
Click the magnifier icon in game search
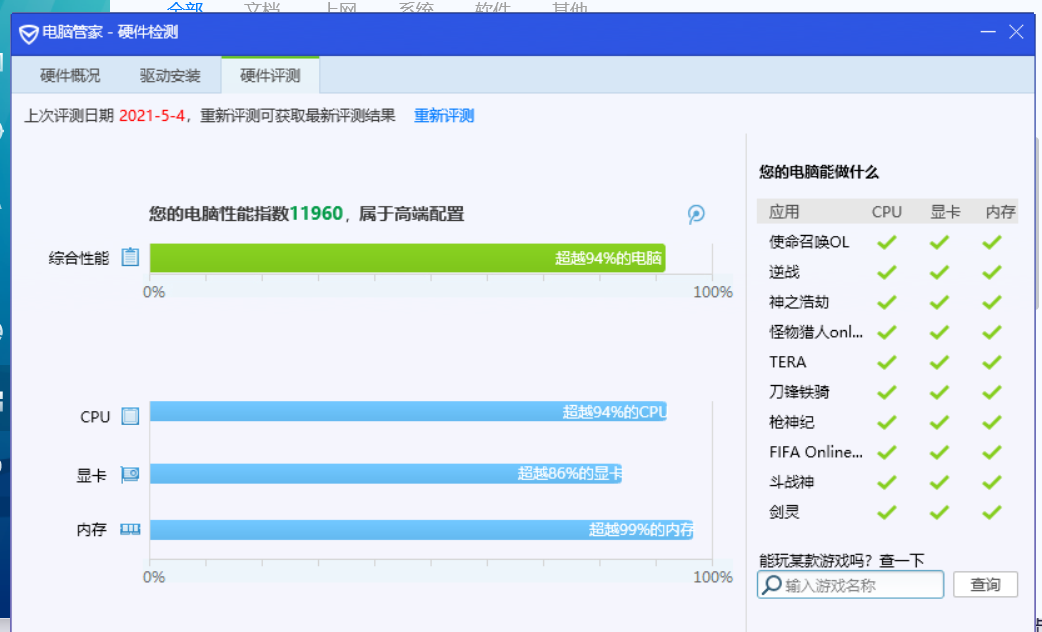[772, 585]
